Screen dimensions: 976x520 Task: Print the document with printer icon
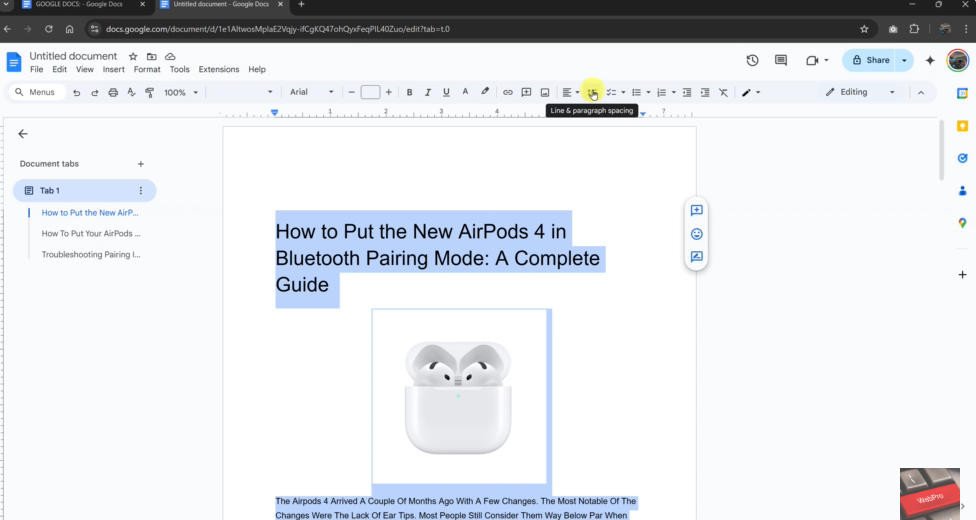coord(113,92)
